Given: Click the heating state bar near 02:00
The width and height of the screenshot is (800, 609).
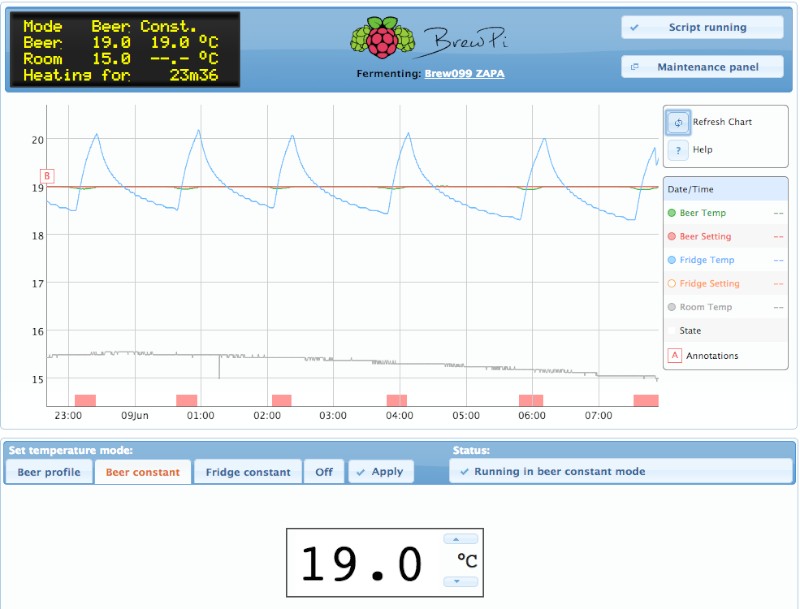Looking at the screenshot, I should click(282, 400).
